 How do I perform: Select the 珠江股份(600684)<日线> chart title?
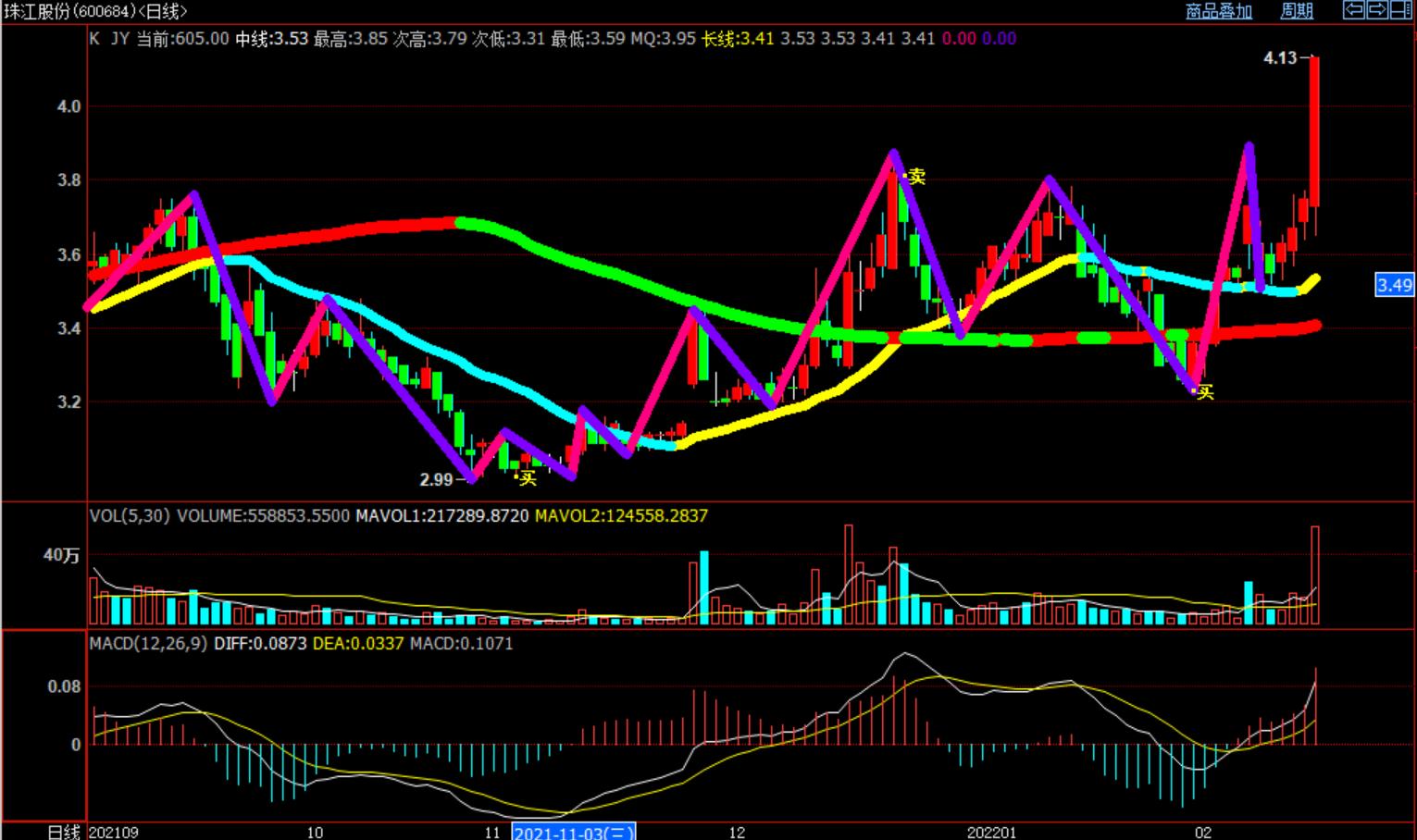click(94, 11)
